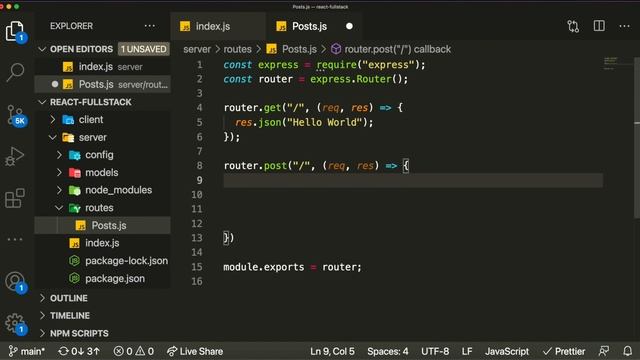Open Explorer views and more actions
The width and height of the screenshot is (640, 360).
coord(150,26)
